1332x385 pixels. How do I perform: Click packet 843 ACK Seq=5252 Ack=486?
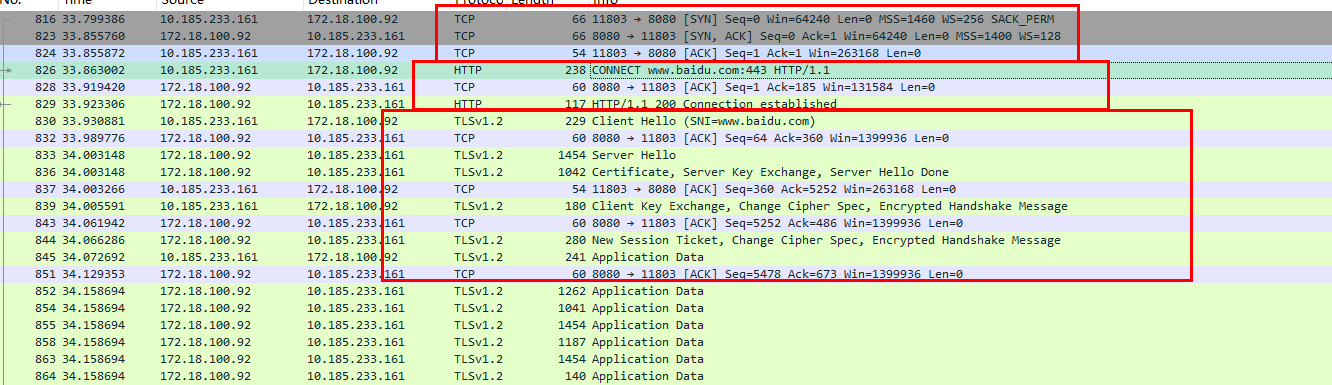tap(666, 223)
